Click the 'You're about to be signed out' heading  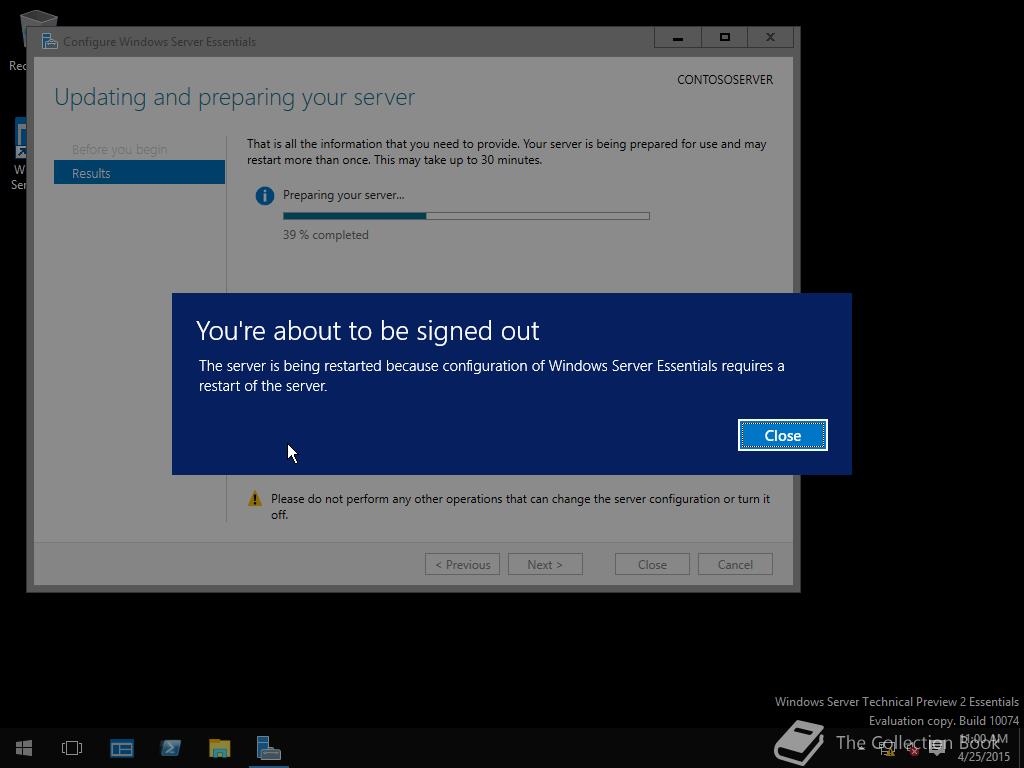(368, 331)
